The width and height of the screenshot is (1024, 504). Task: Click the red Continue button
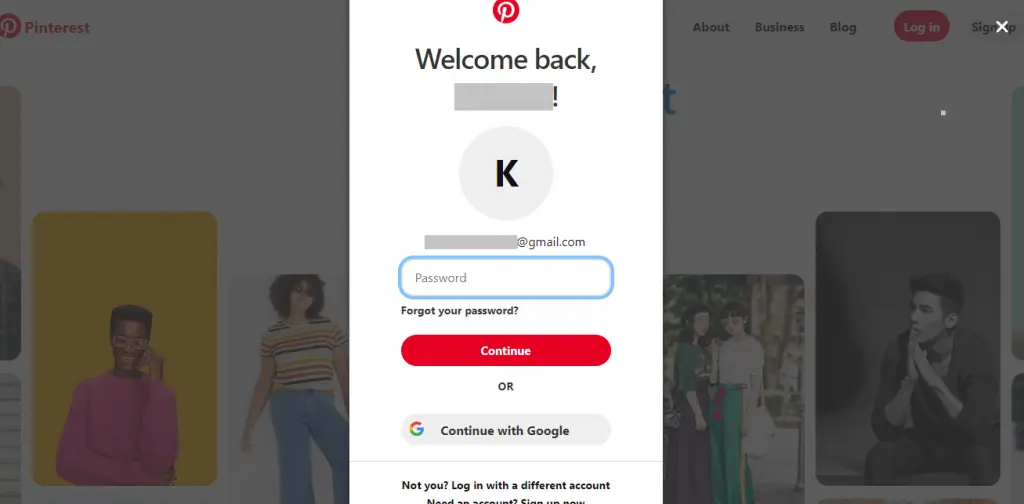pyautogui.click(x=506, y=351)
